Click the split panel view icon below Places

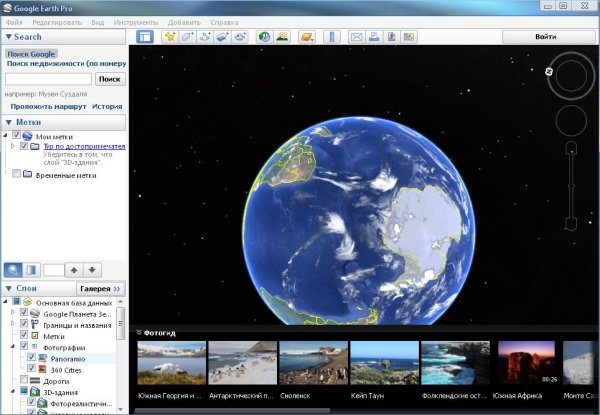tap(31, 270)
